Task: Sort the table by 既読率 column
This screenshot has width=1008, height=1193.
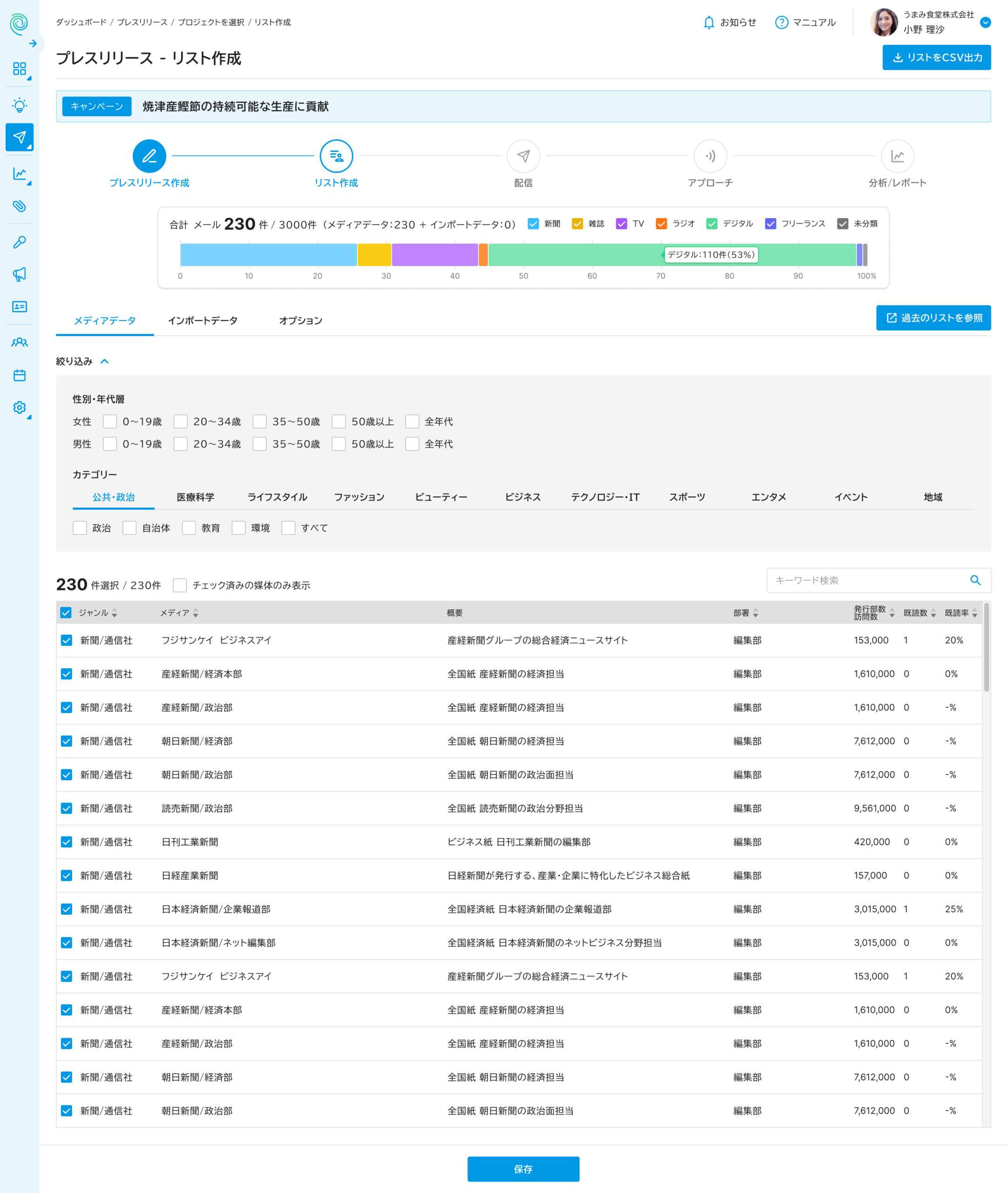Action: point(974,613)
